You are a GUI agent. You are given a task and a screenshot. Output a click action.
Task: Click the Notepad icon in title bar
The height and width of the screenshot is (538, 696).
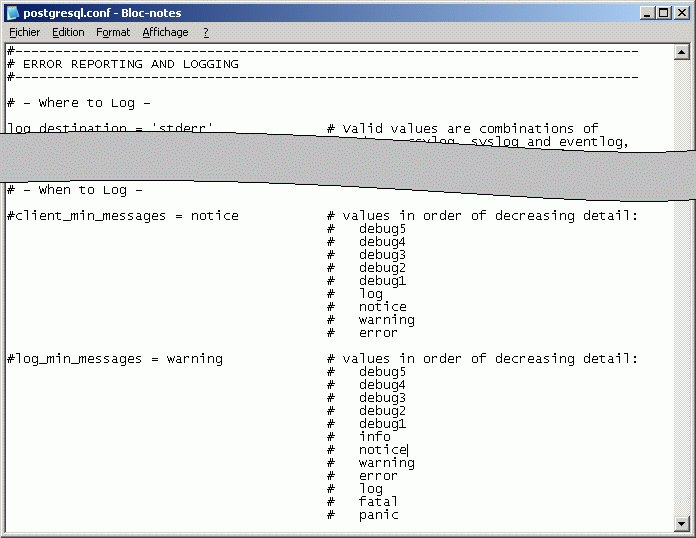pyautogui.click(x=12, y=13)
